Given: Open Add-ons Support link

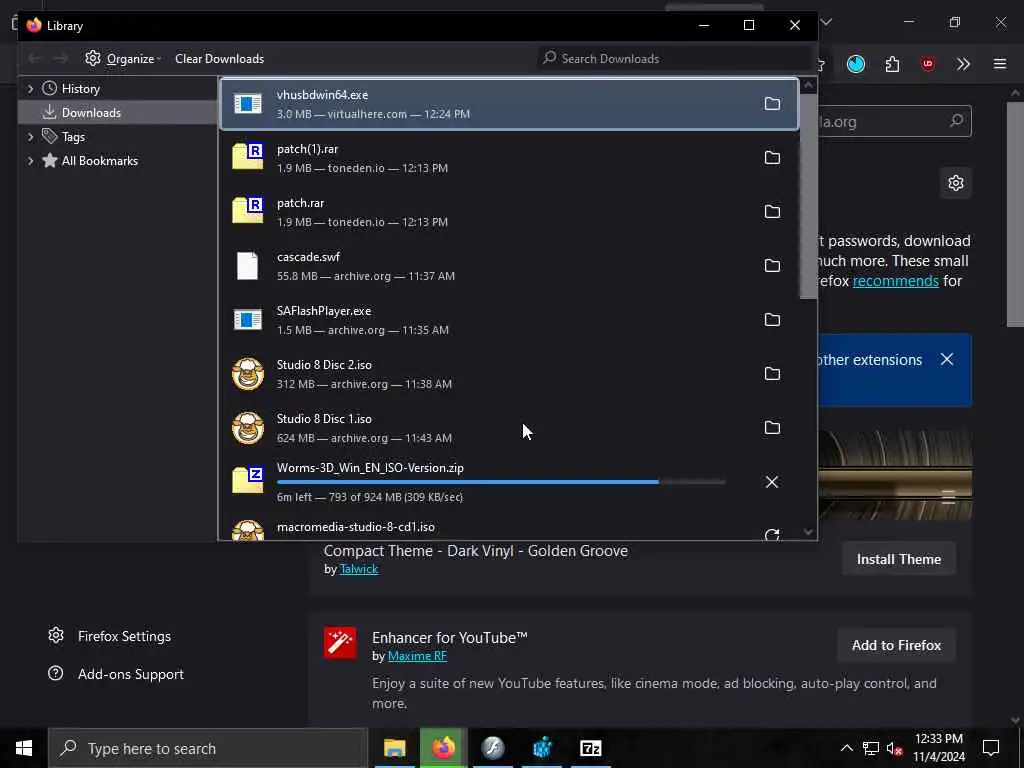Looking at the screenshot, I should coord(116,674).
